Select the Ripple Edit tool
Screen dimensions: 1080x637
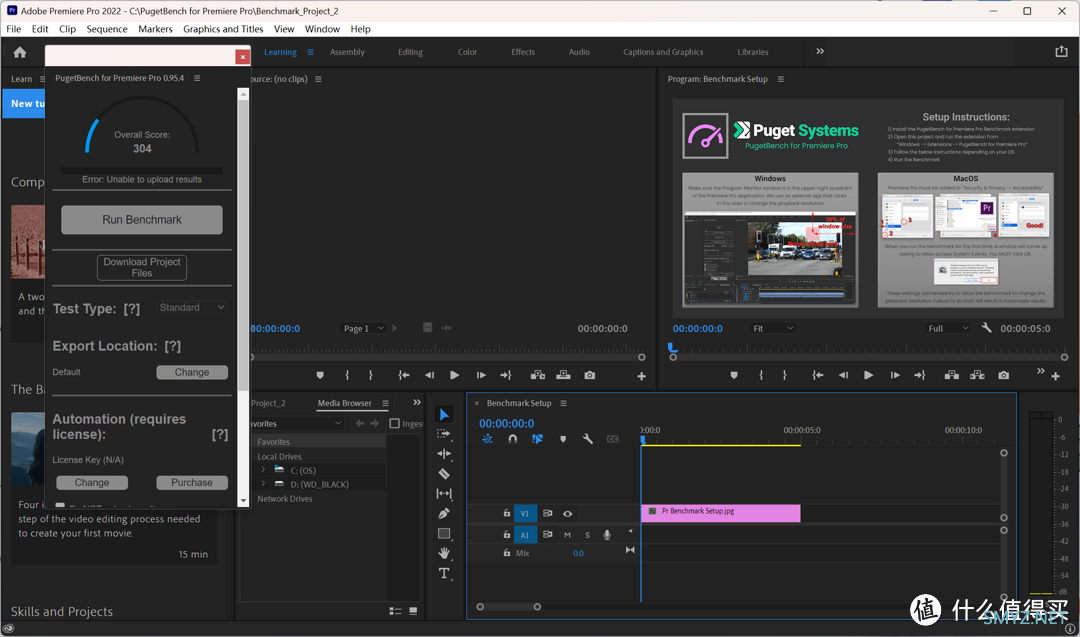444,454
